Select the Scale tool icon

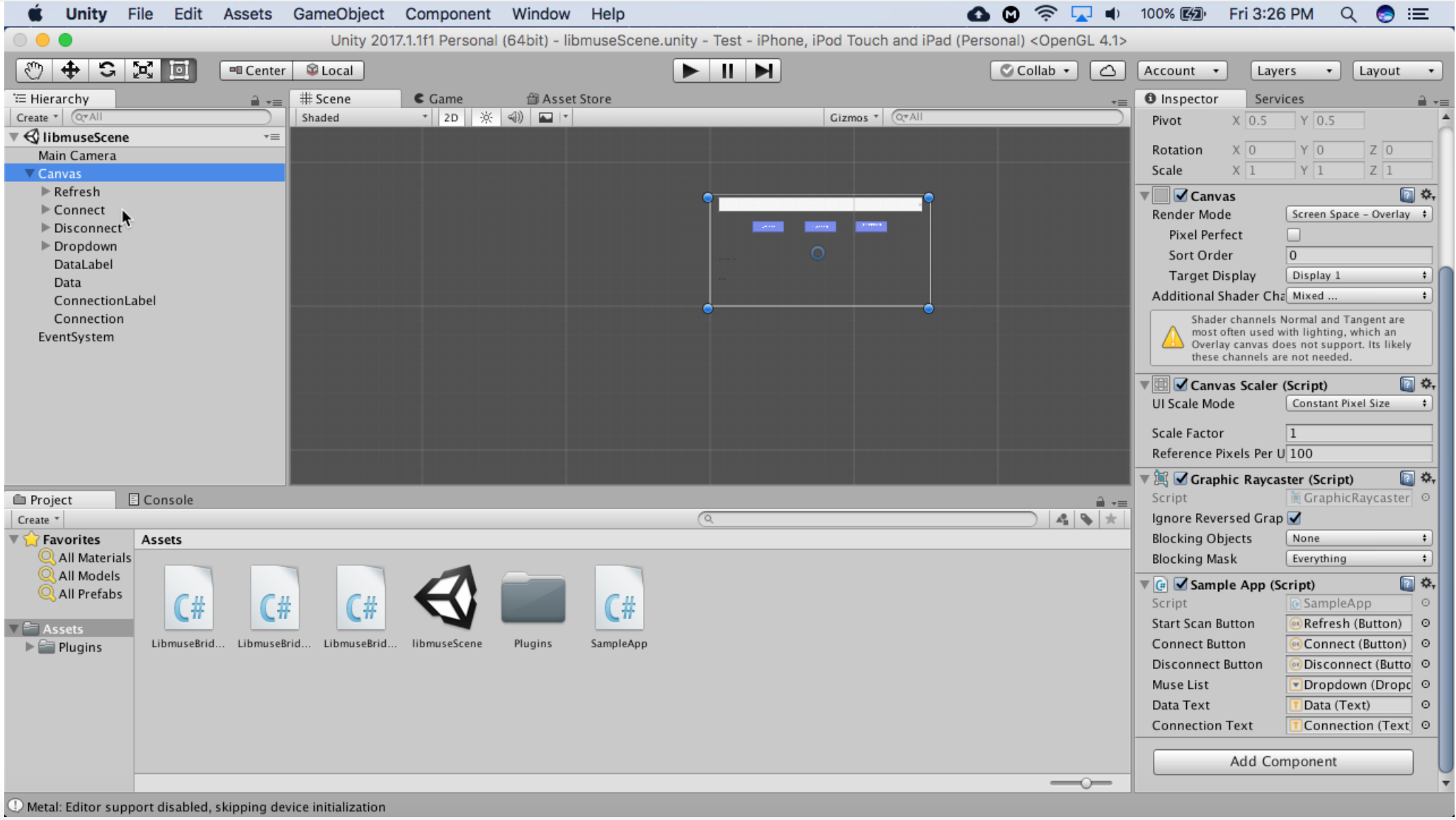143,70
